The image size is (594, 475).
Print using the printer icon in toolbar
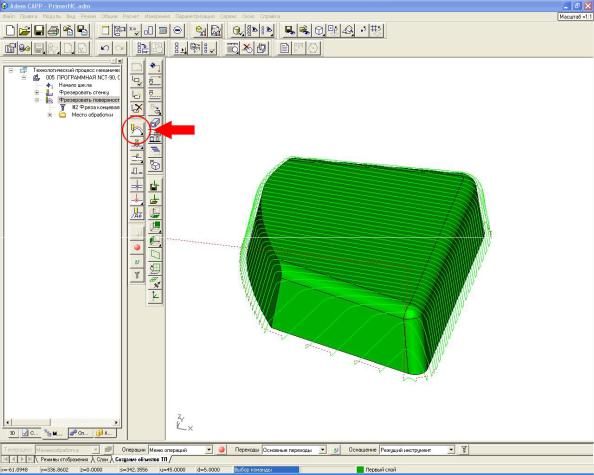pyautogui.click(x=53, y=30)
